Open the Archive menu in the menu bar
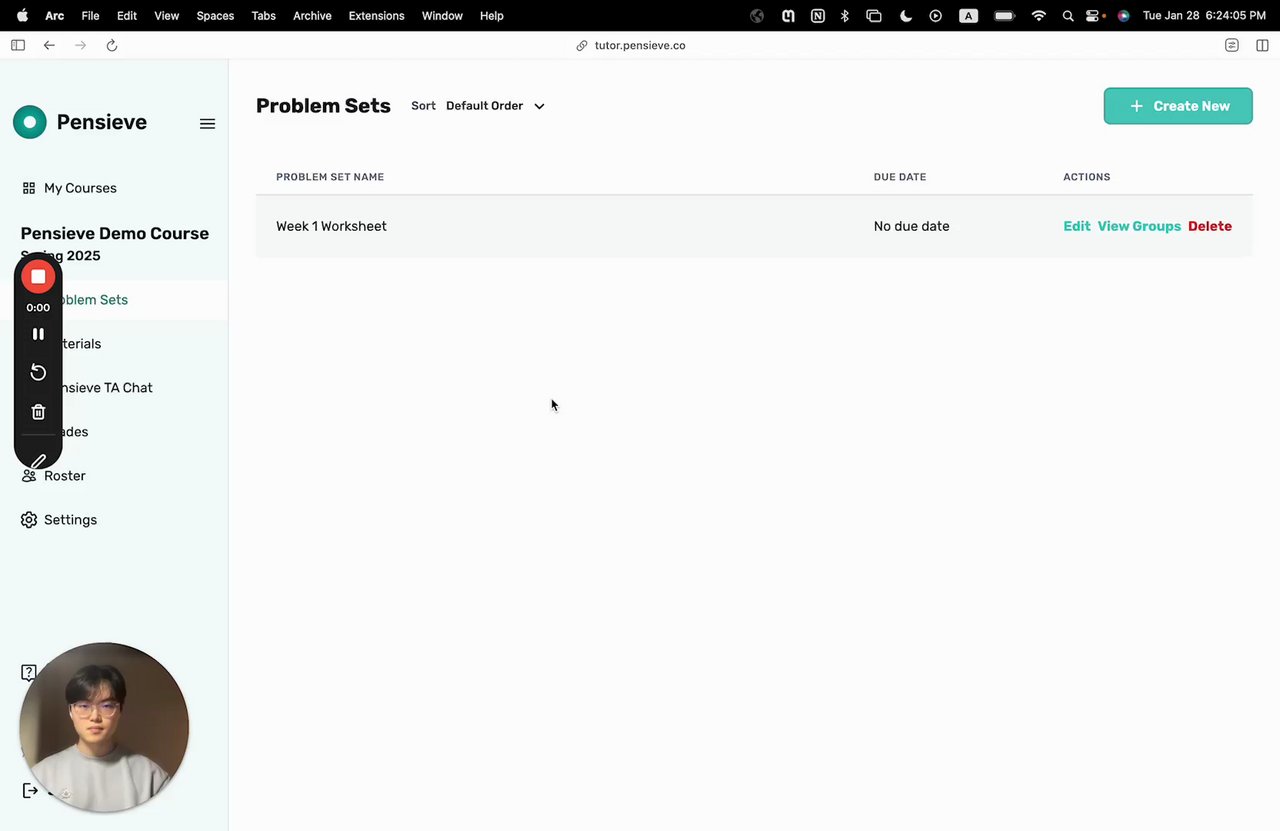Viewport: 1280px width, 831px height. (312, 16)
